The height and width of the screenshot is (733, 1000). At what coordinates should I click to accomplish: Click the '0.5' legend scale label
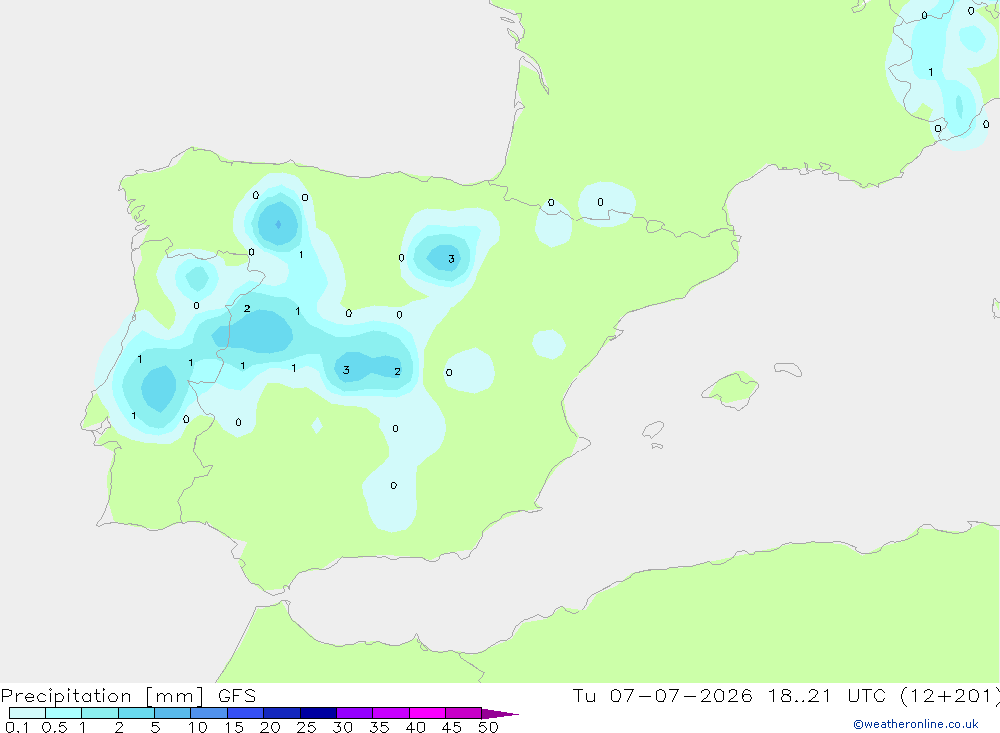pos(54,727)
